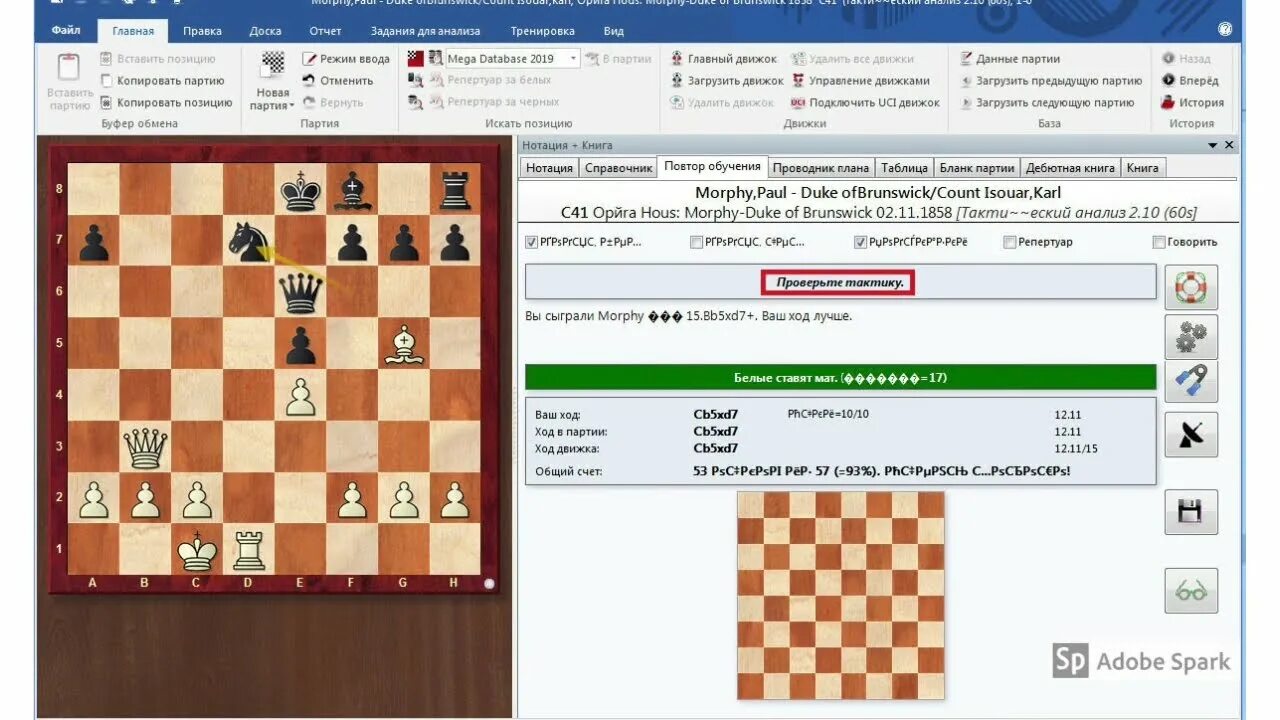
Task: Toggle the third checked training option checkbox
Action: (x=860, y=242)
